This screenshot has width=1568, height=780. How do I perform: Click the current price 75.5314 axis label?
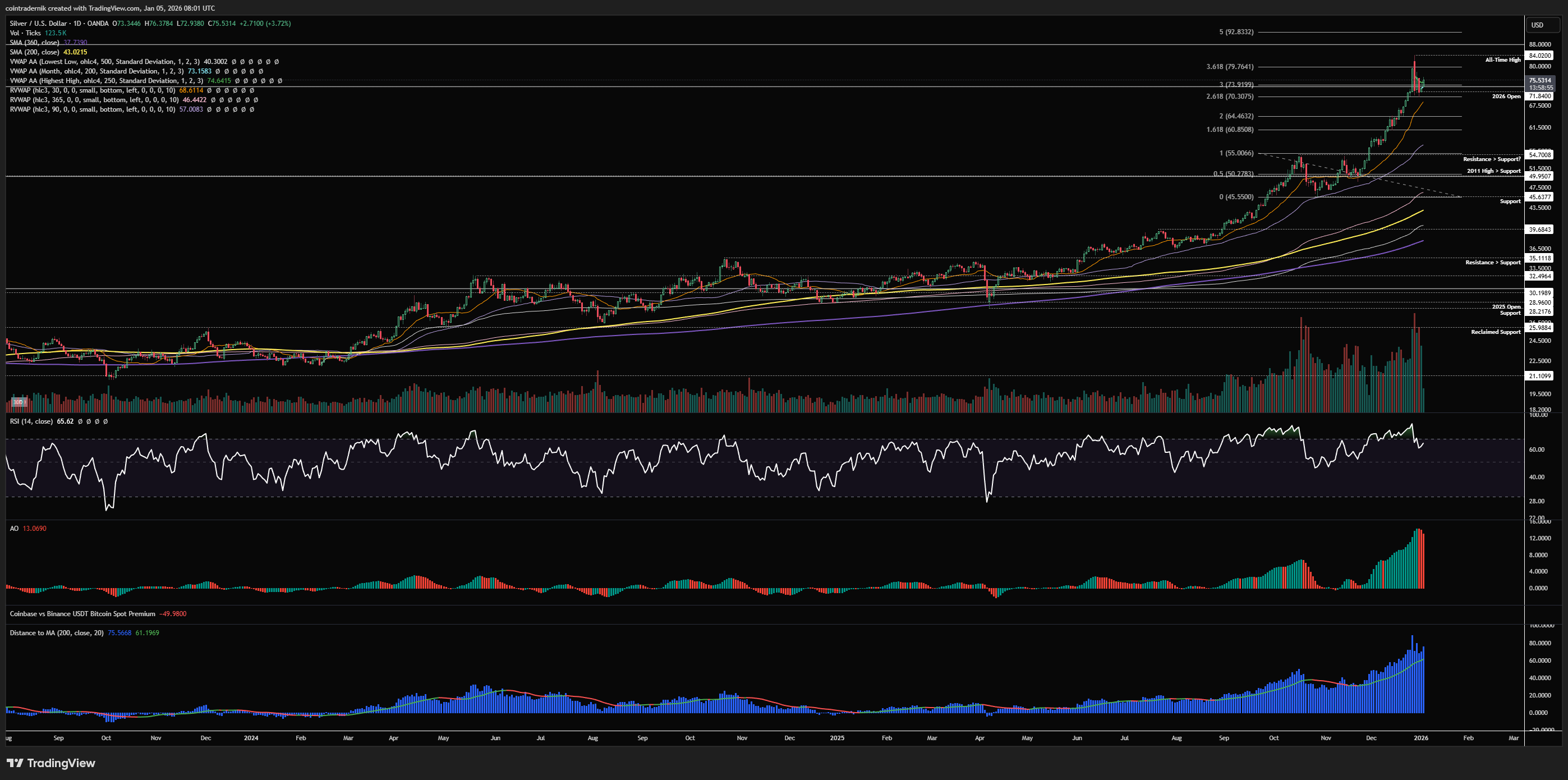[1540, 80]
